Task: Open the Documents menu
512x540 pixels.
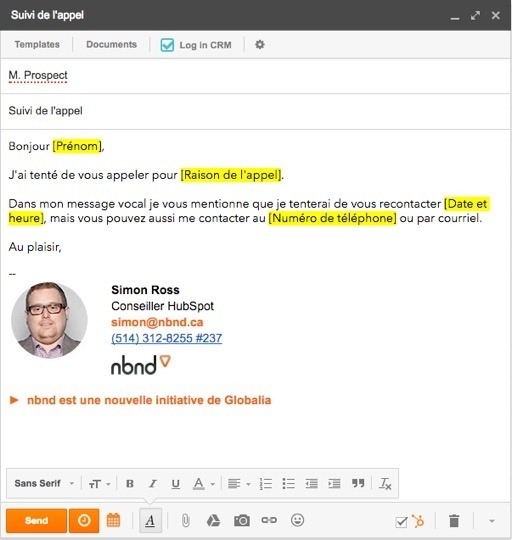Action: (112, 44)
